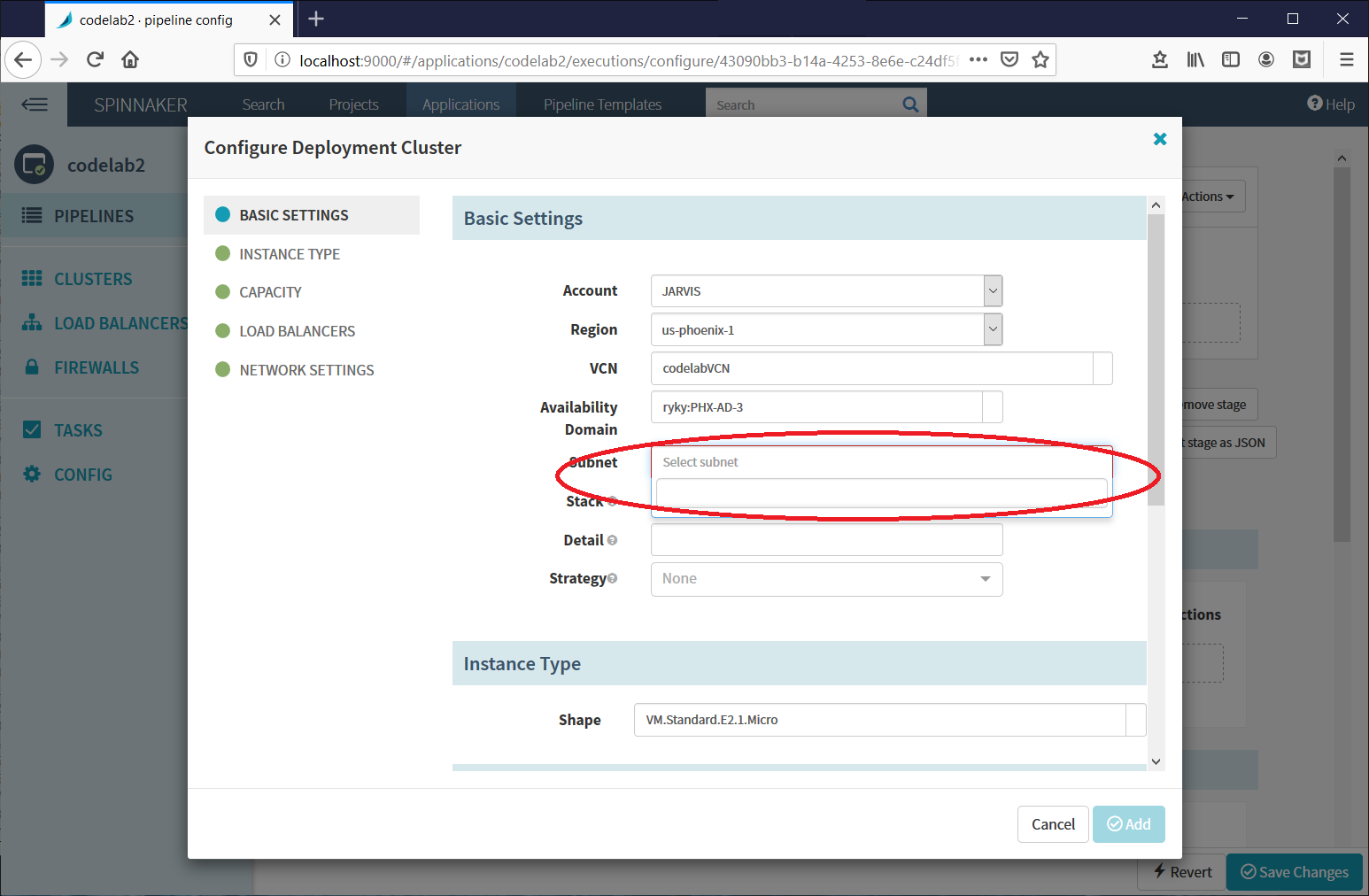1369x896 pixels.
Task: Expand the Region dropdown set to us-phoenix-1
Action: click(992, 329)
